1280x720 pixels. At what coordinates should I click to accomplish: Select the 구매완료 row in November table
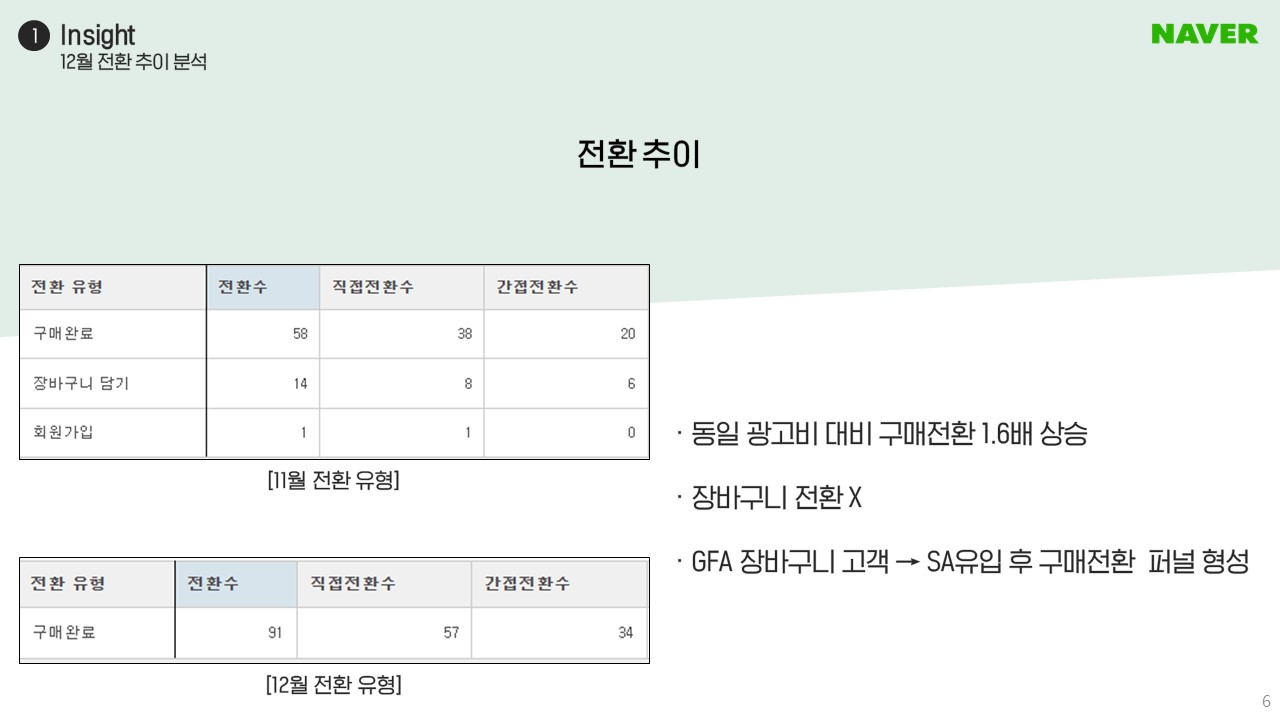[x=334, y=334]
